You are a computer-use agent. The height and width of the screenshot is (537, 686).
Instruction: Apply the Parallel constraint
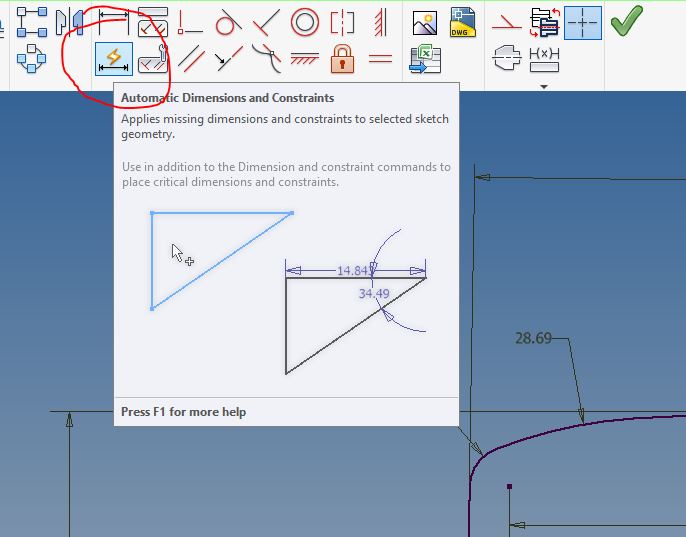tap(191, 59)
